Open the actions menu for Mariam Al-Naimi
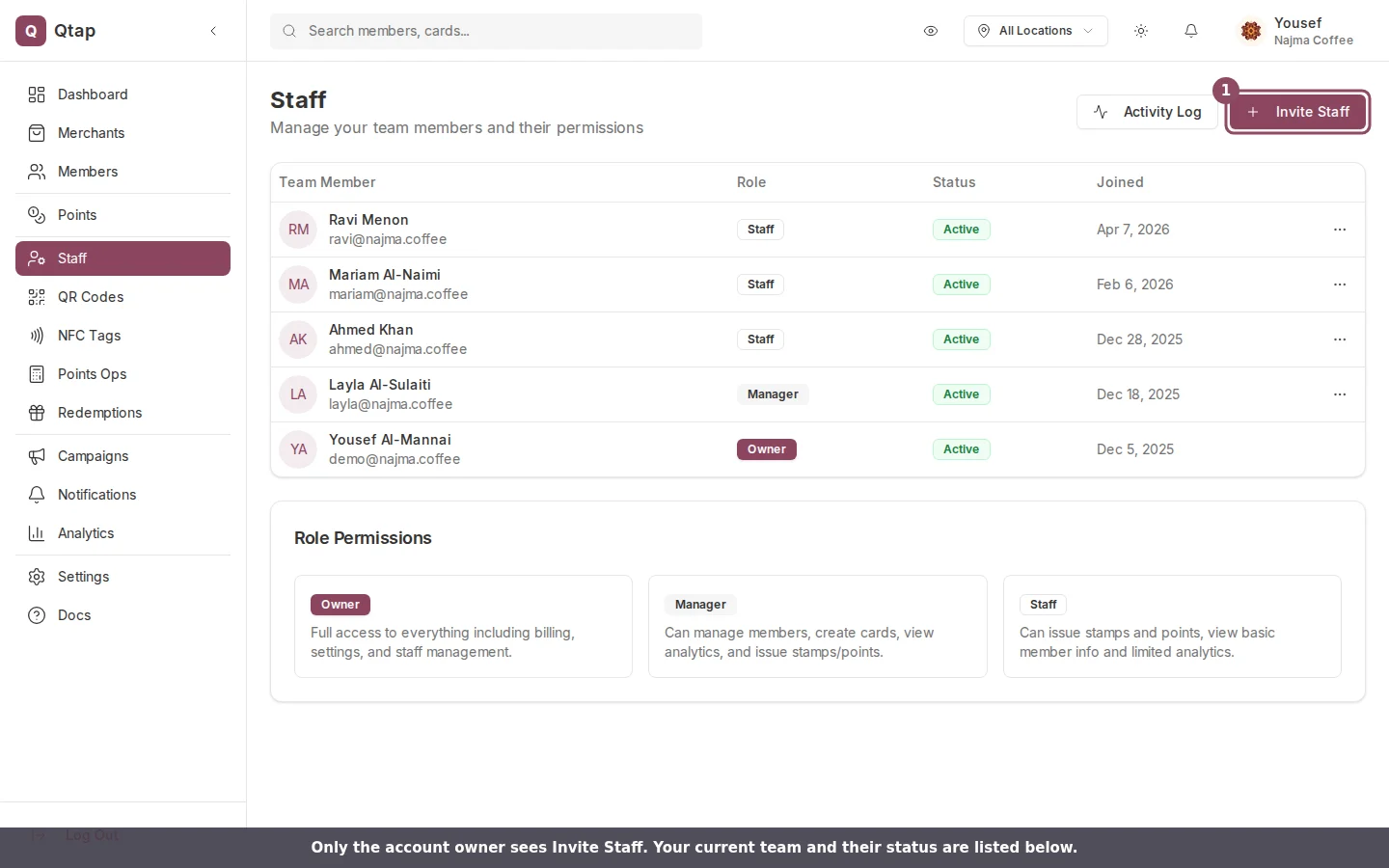The image size is (1389, 868). (x=1340, y=285)
